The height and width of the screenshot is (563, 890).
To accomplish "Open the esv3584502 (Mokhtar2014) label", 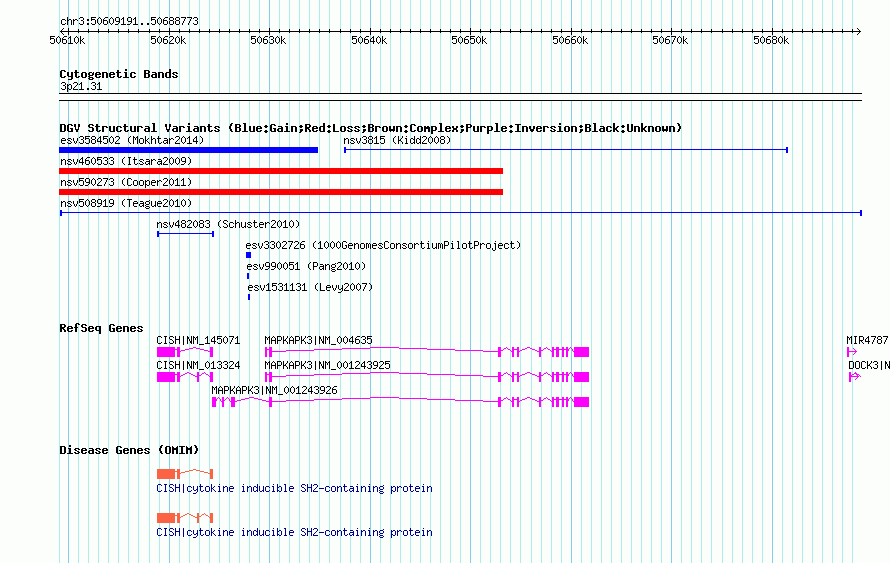I will [x=132, y=140].
